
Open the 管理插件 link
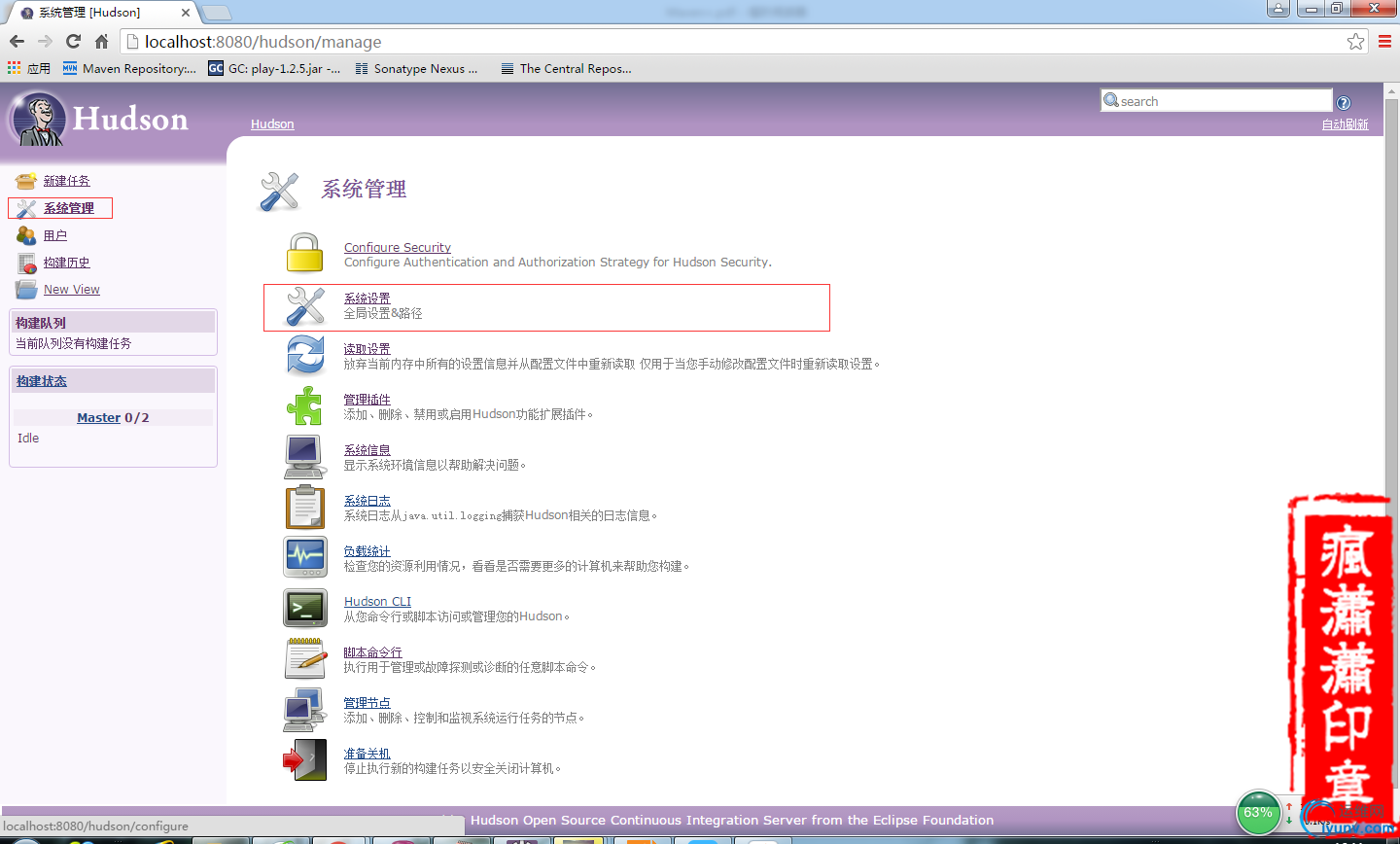point(367,399)
